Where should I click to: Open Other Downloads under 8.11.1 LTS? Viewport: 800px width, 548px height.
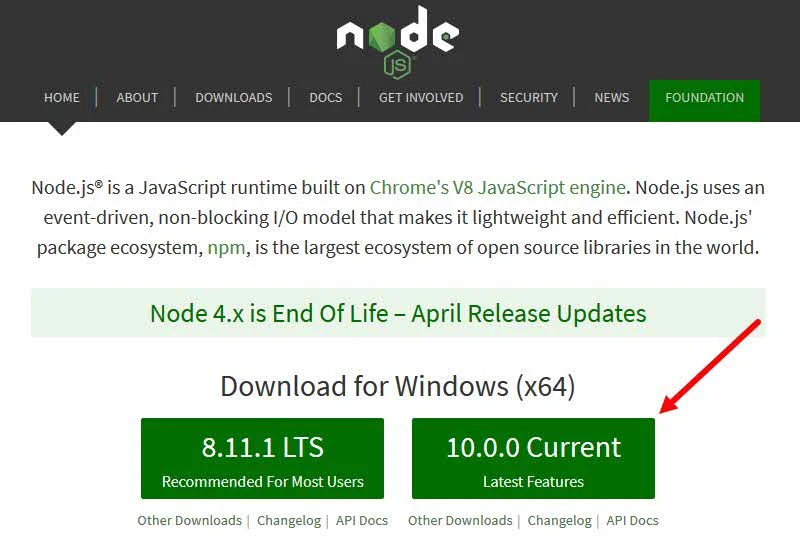pos(189,520)
